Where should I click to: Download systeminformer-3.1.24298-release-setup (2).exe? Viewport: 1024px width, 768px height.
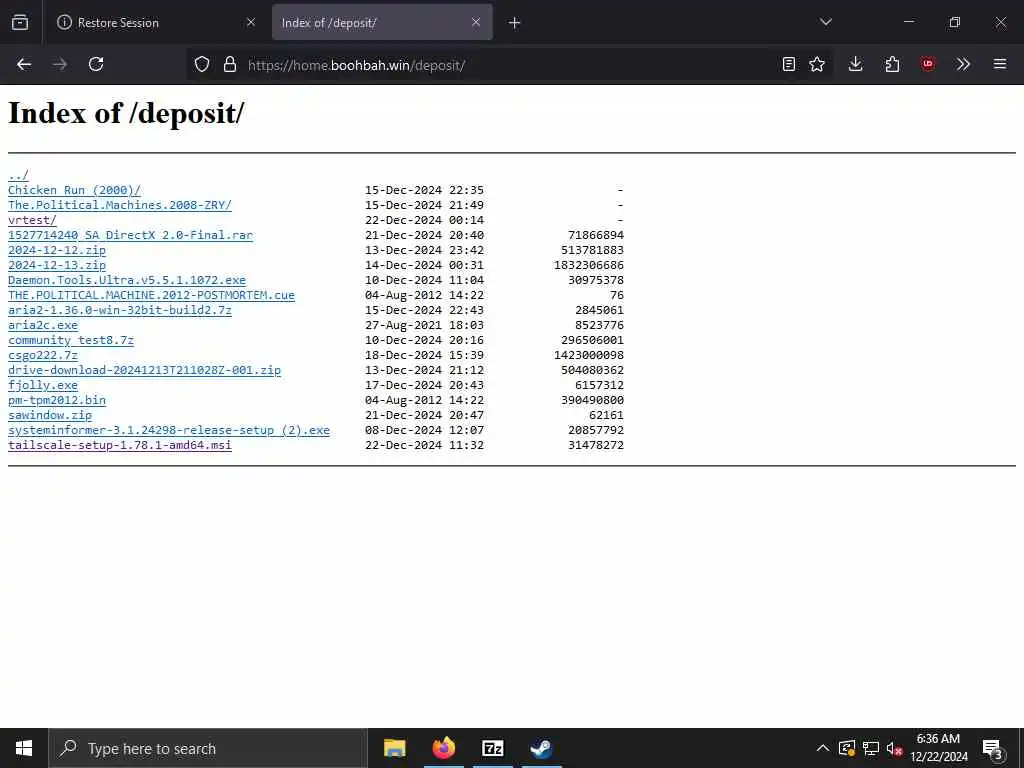pyautogui.click(x=168, y=430)
